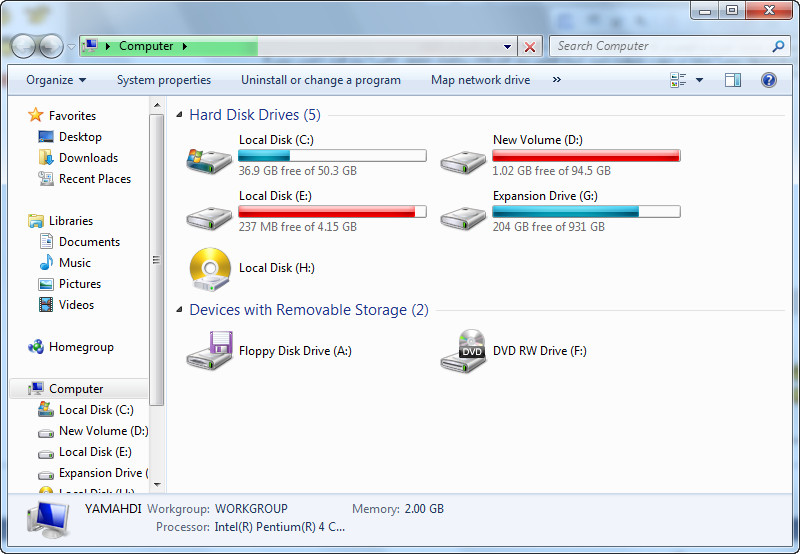Show more toolbar commands chevron
The width and height of the screenshot is (800, 554).
click(x=557, y=80)
